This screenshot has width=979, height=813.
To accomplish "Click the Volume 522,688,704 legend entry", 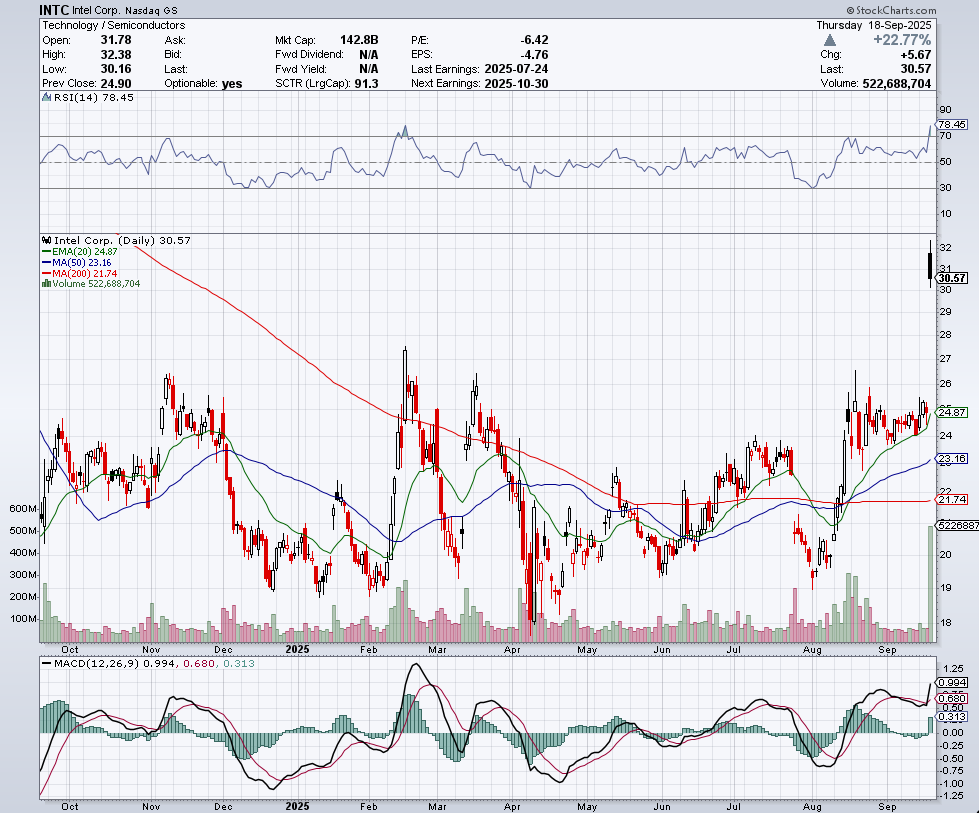I will 96,283.
